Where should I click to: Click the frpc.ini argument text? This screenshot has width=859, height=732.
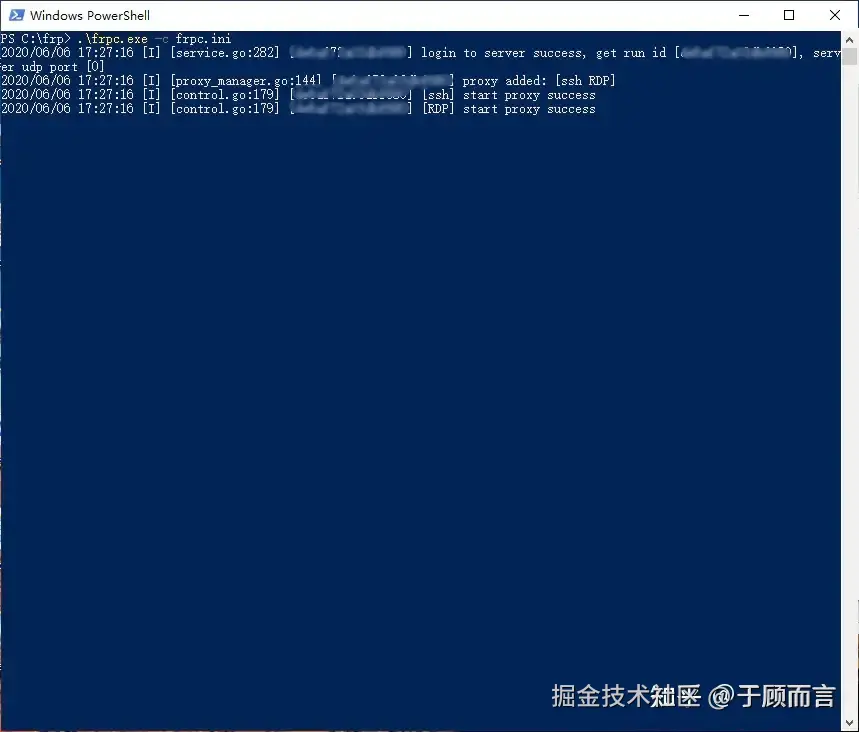(203, 39)
